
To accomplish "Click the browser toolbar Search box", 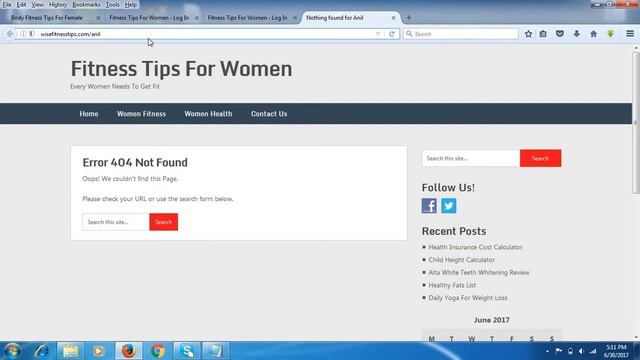I will click(461, 34).
